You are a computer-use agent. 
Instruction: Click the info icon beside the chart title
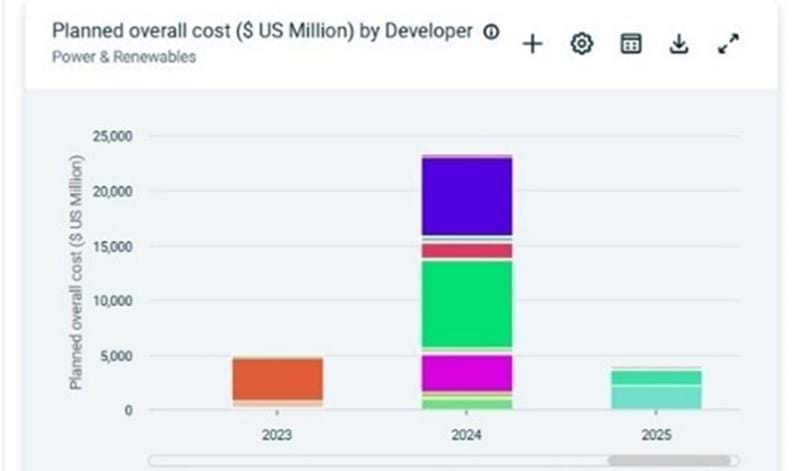pos(491,32)
